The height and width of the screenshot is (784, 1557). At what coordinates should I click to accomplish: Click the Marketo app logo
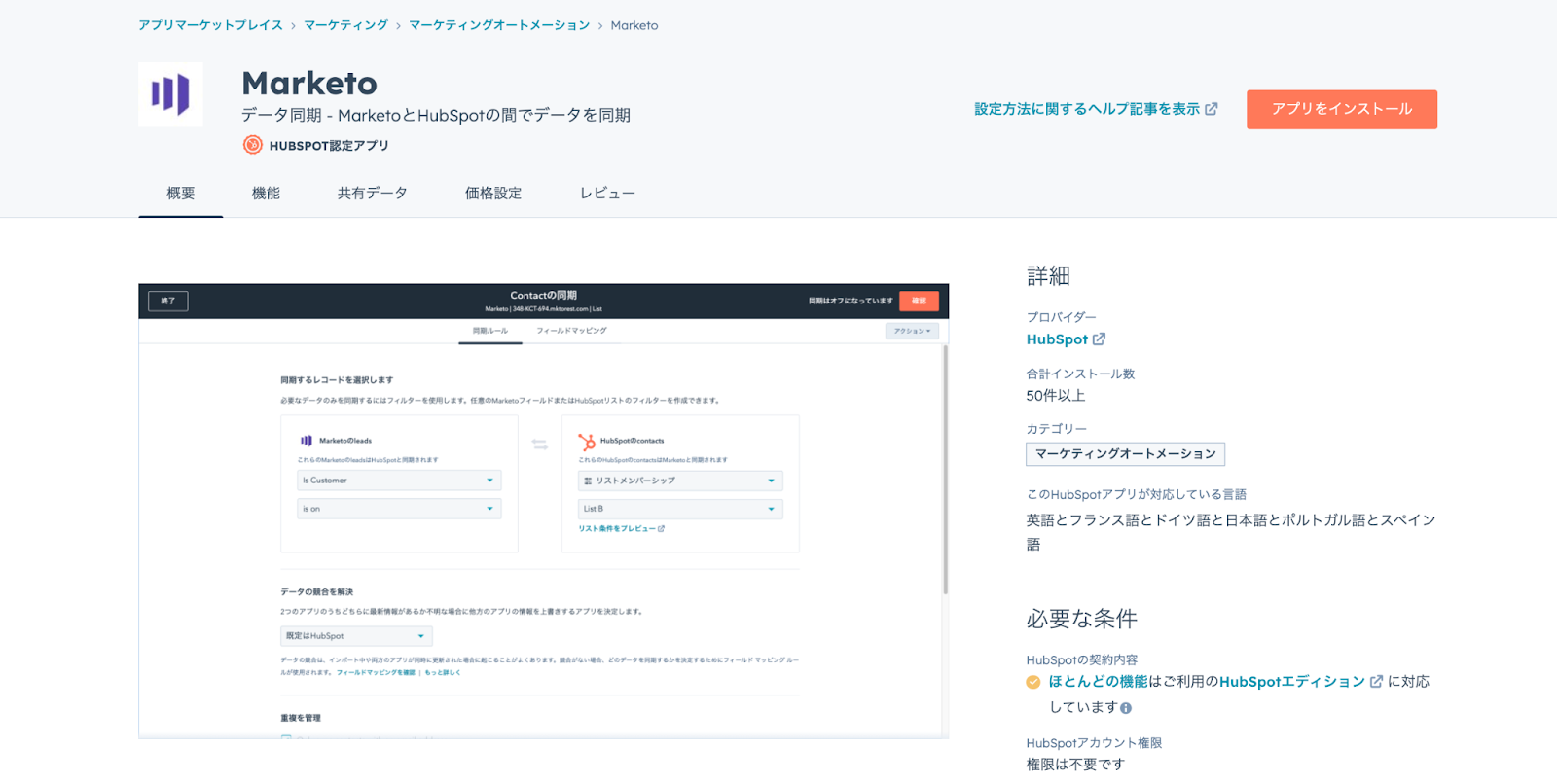coord(170,94)
